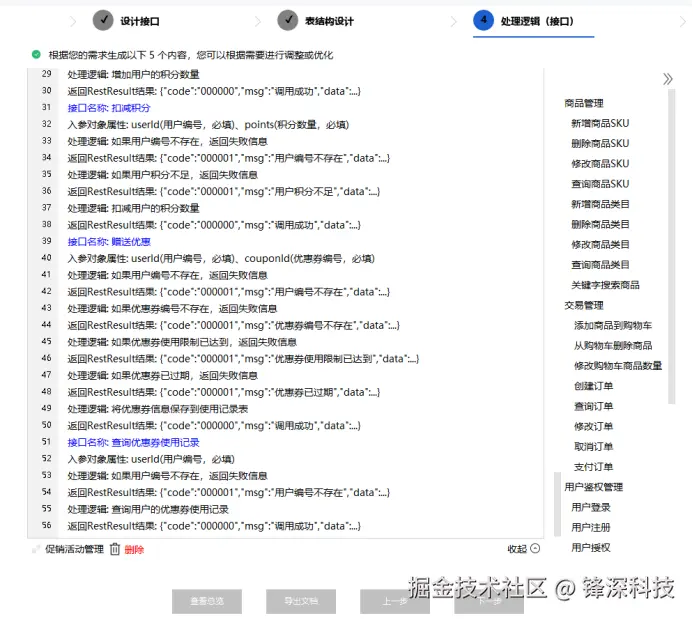Open 支付订单 in the tree
The height and width of the screenshot is (619, 693).
(593, 467)
